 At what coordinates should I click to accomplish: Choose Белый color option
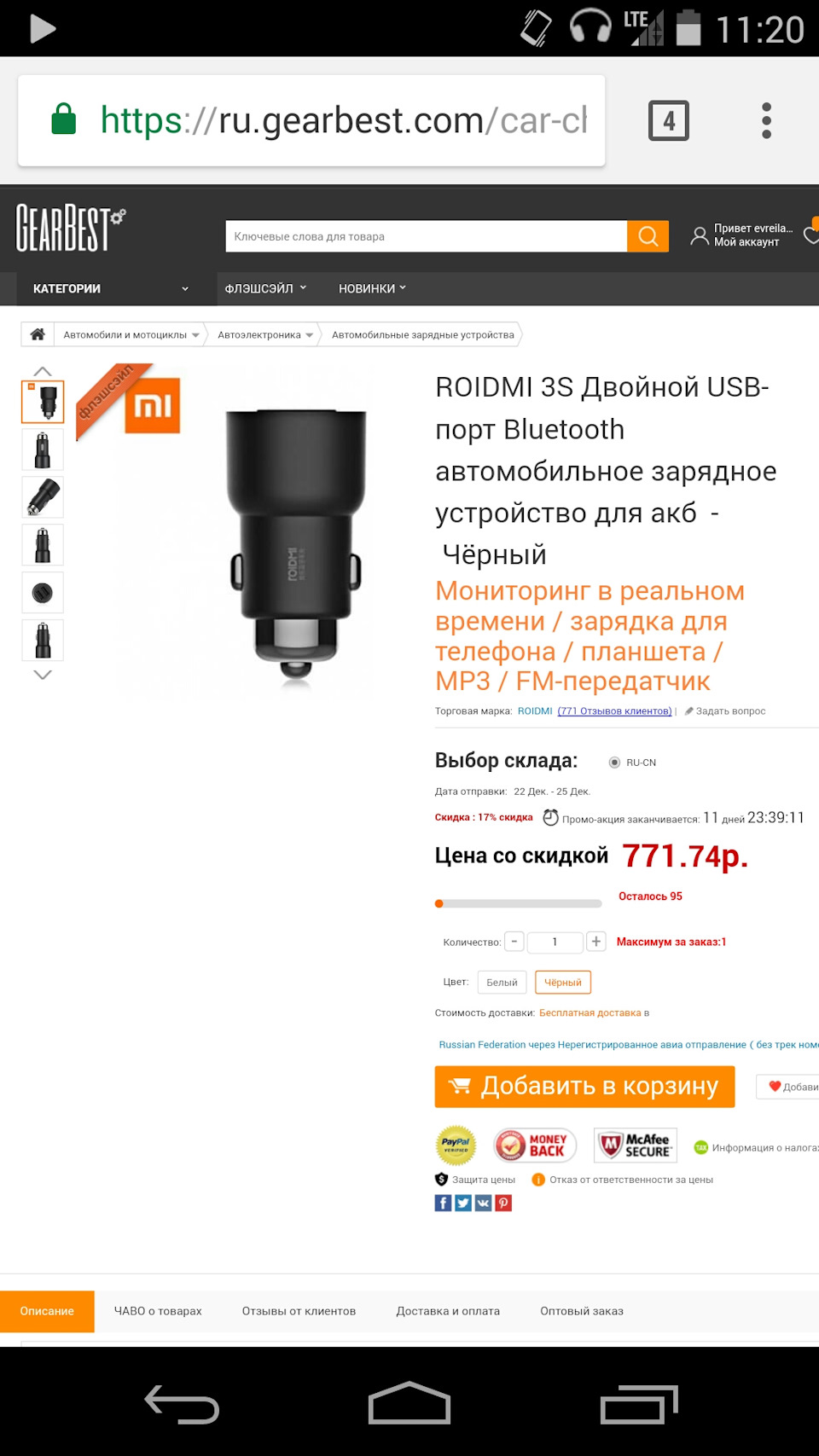coord(502,983)
